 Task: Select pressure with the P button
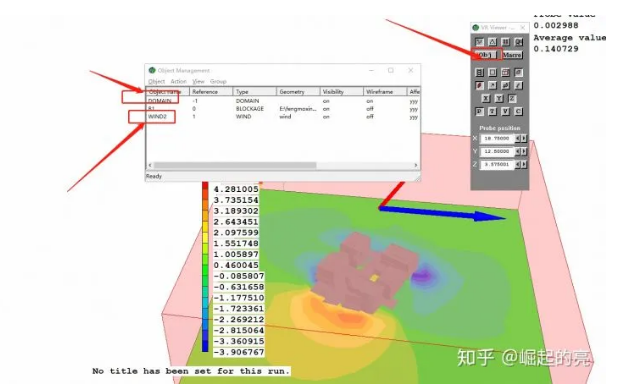point(480,111)
